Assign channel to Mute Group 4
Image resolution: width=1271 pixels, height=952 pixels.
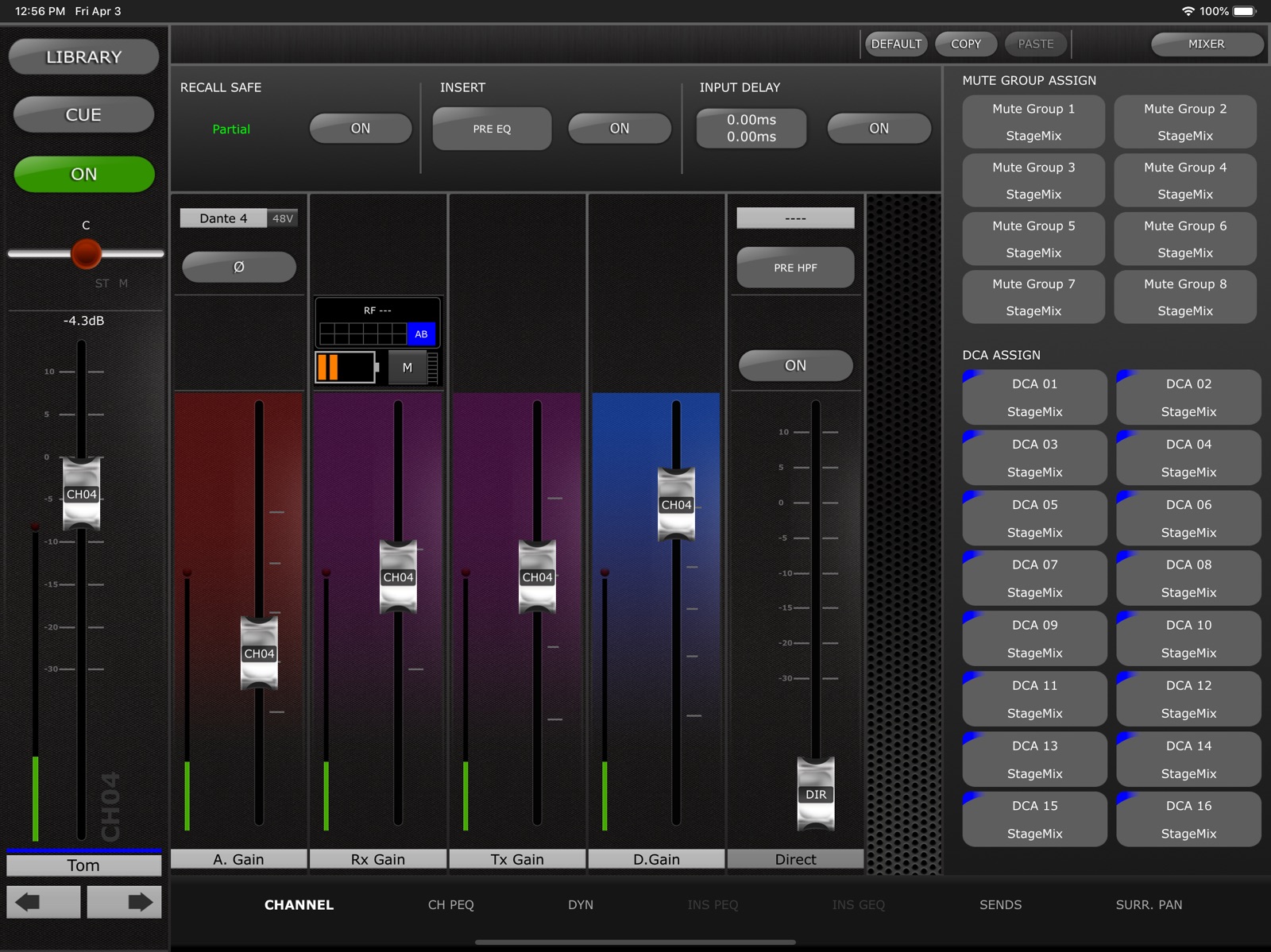coord(1185,180)
